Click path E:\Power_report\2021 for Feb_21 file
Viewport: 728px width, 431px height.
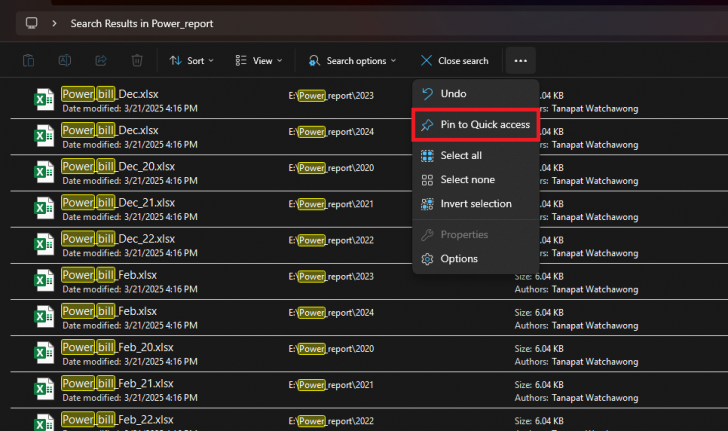click(331, 385)
